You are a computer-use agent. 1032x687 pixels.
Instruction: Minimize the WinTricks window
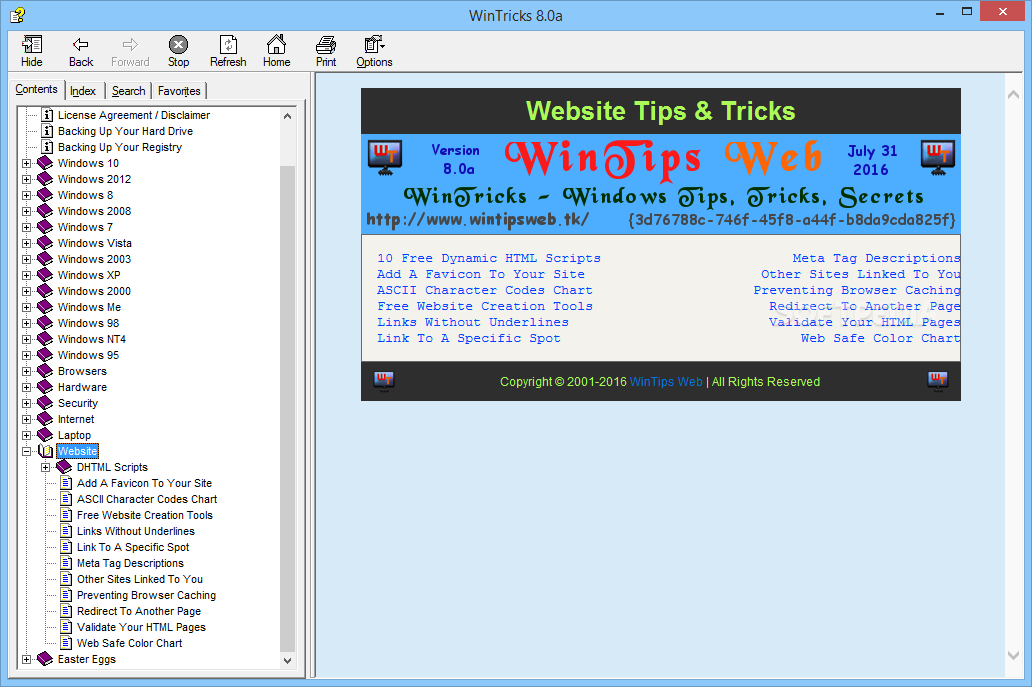[x=939, y=12]
